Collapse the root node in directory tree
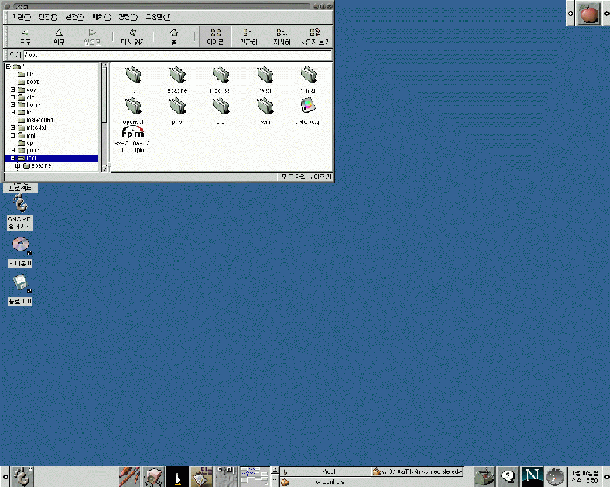 [x=8, y=66]
